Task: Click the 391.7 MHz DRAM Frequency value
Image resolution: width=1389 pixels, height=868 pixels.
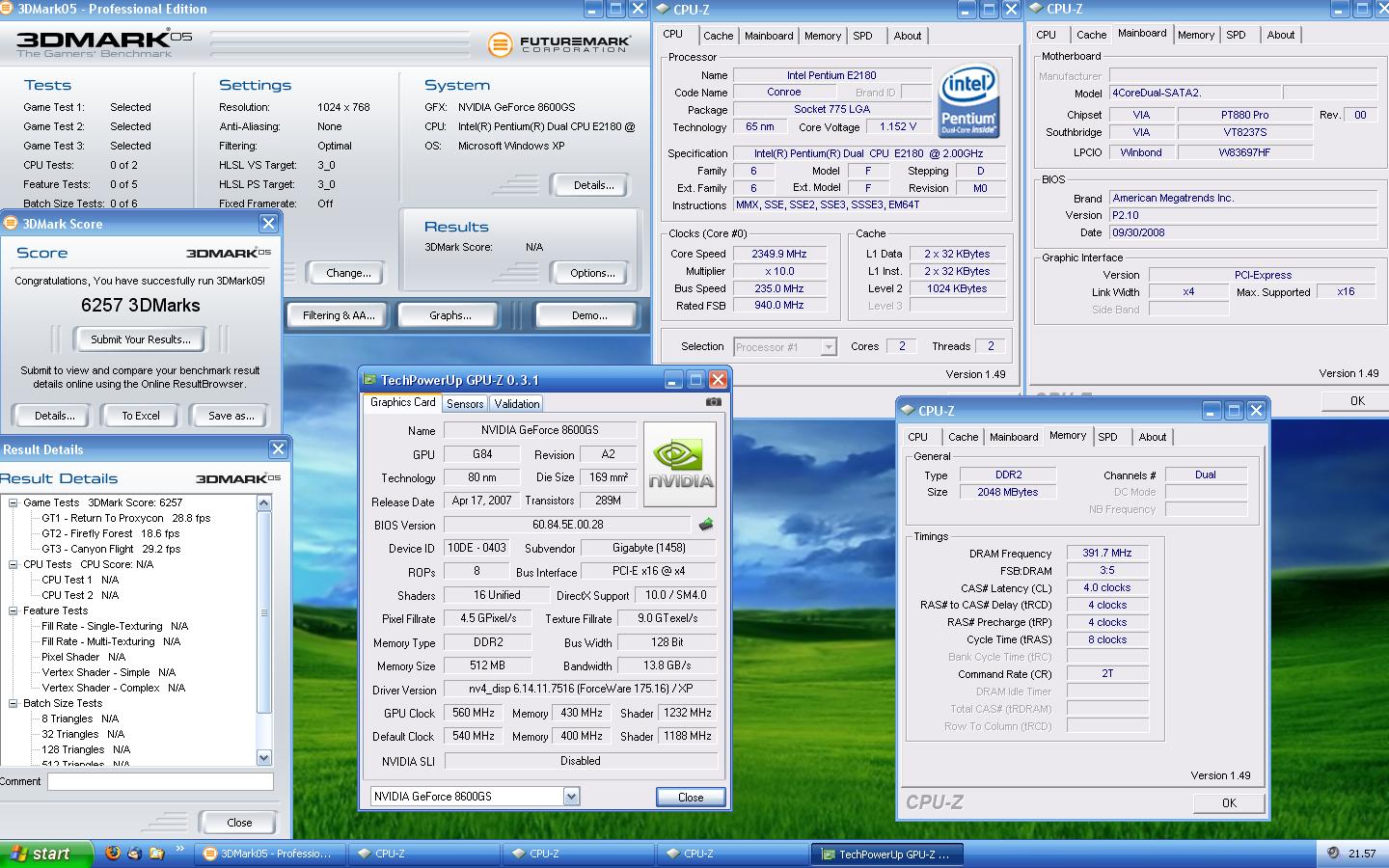Action: (x=1106, y=553)
